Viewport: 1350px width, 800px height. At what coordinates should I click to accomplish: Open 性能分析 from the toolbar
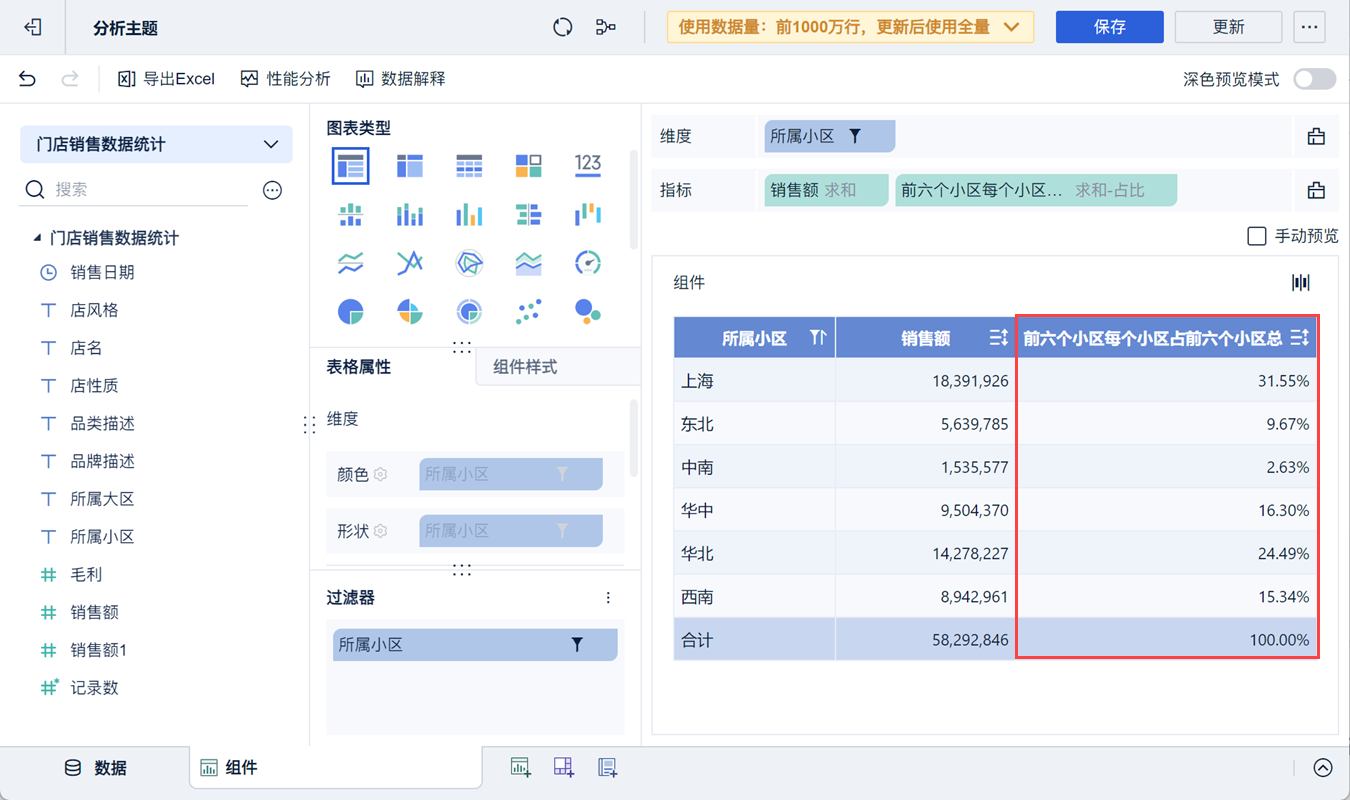click(x=286, y=79)
